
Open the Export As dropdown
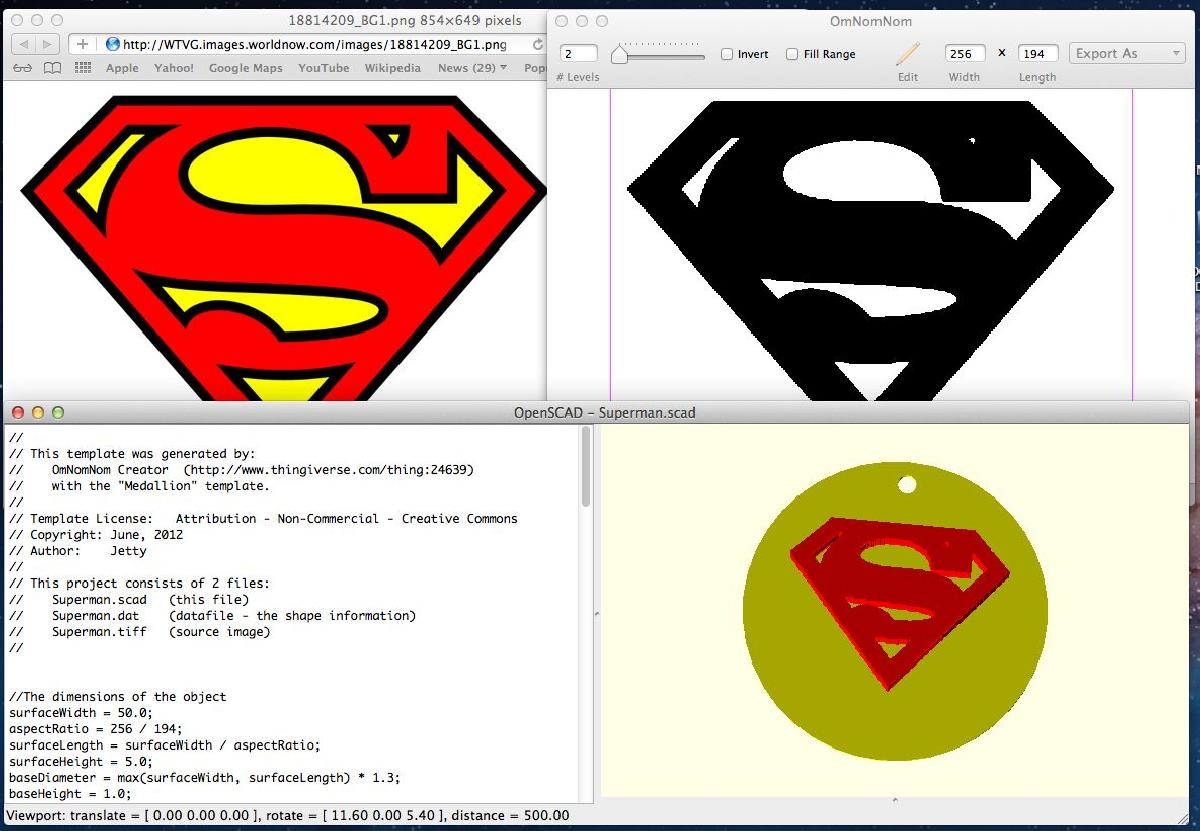tap(1127, 54)
